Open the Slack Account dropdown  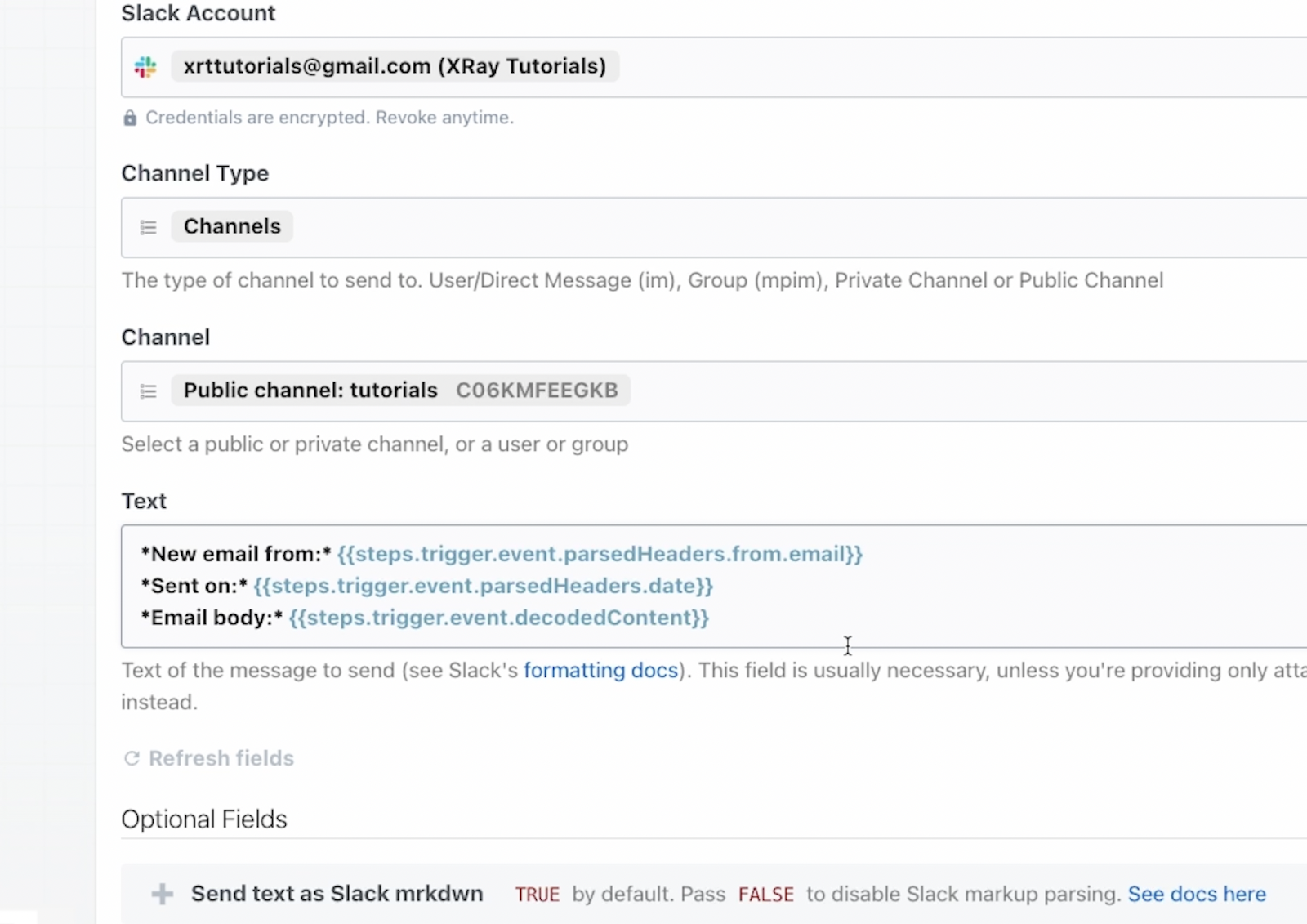point(714,67)
